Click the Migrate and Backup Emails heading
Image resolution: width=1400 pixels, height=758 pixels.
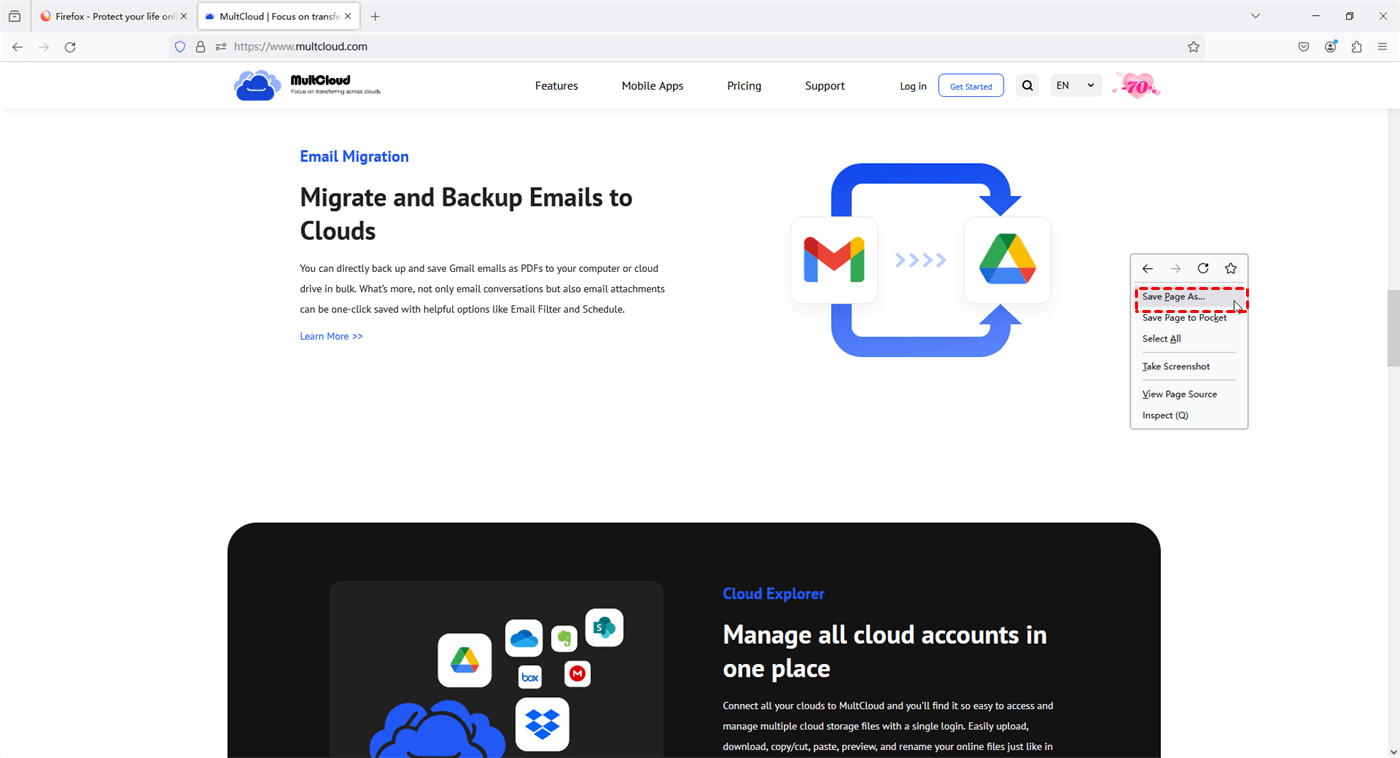coord(466,214)
